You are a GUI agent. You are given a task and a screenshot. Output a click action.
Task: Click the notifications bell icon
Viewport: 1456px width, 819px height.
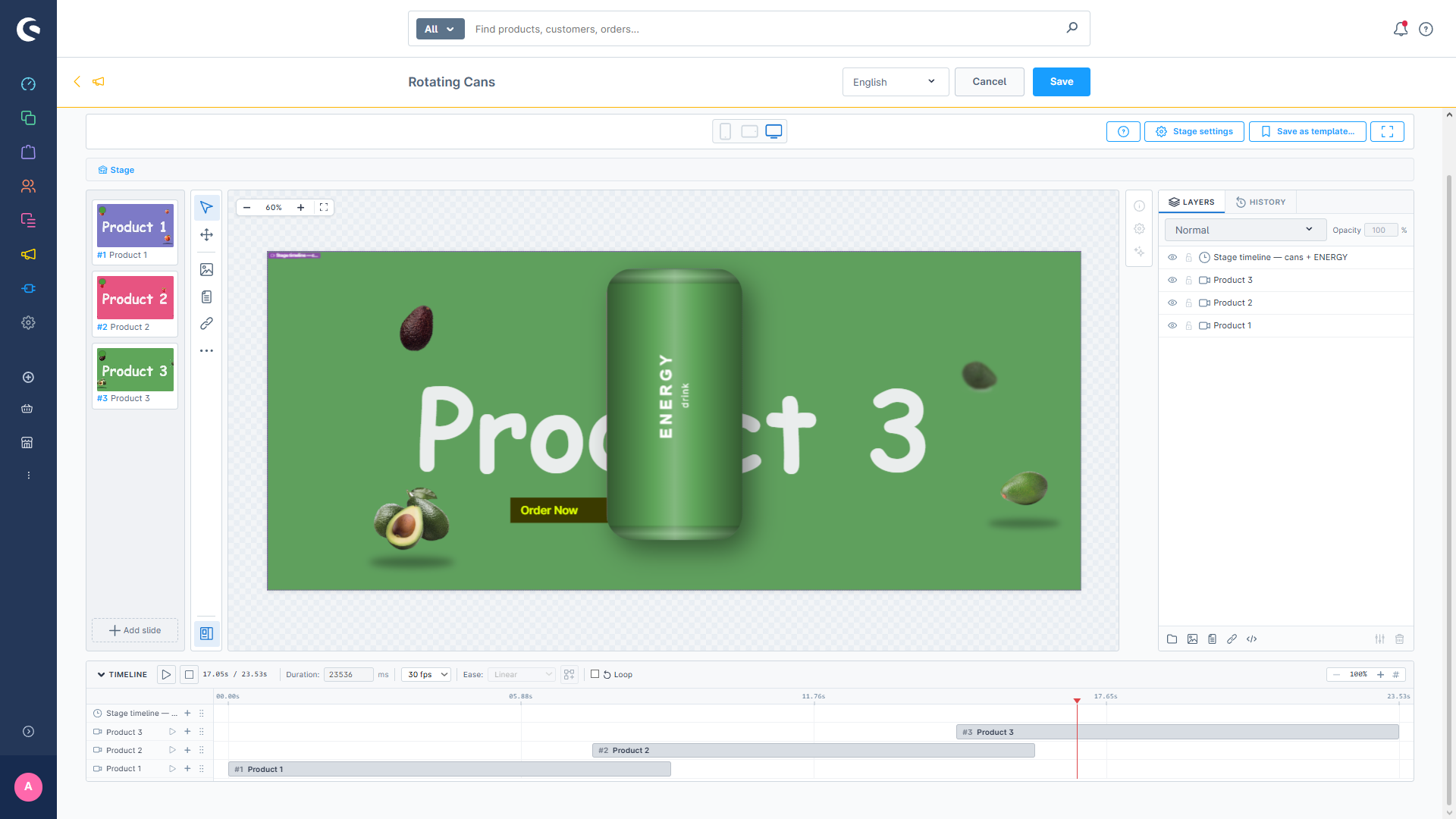(1401, 29)
